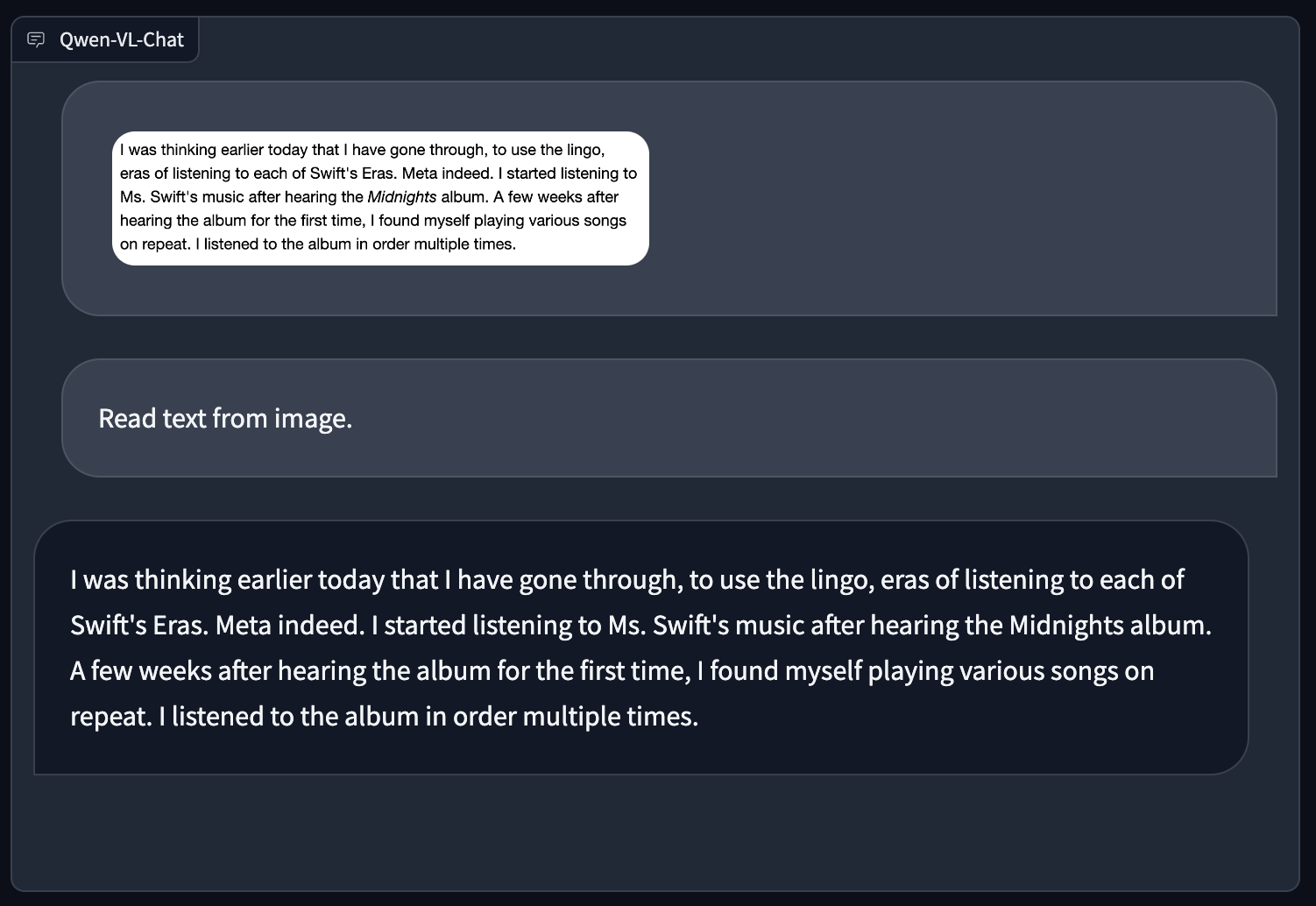This screenshot has height=906, width=1316.
Task: Click the empty area of the image message bubble
Action: click(x=964, y=198)
